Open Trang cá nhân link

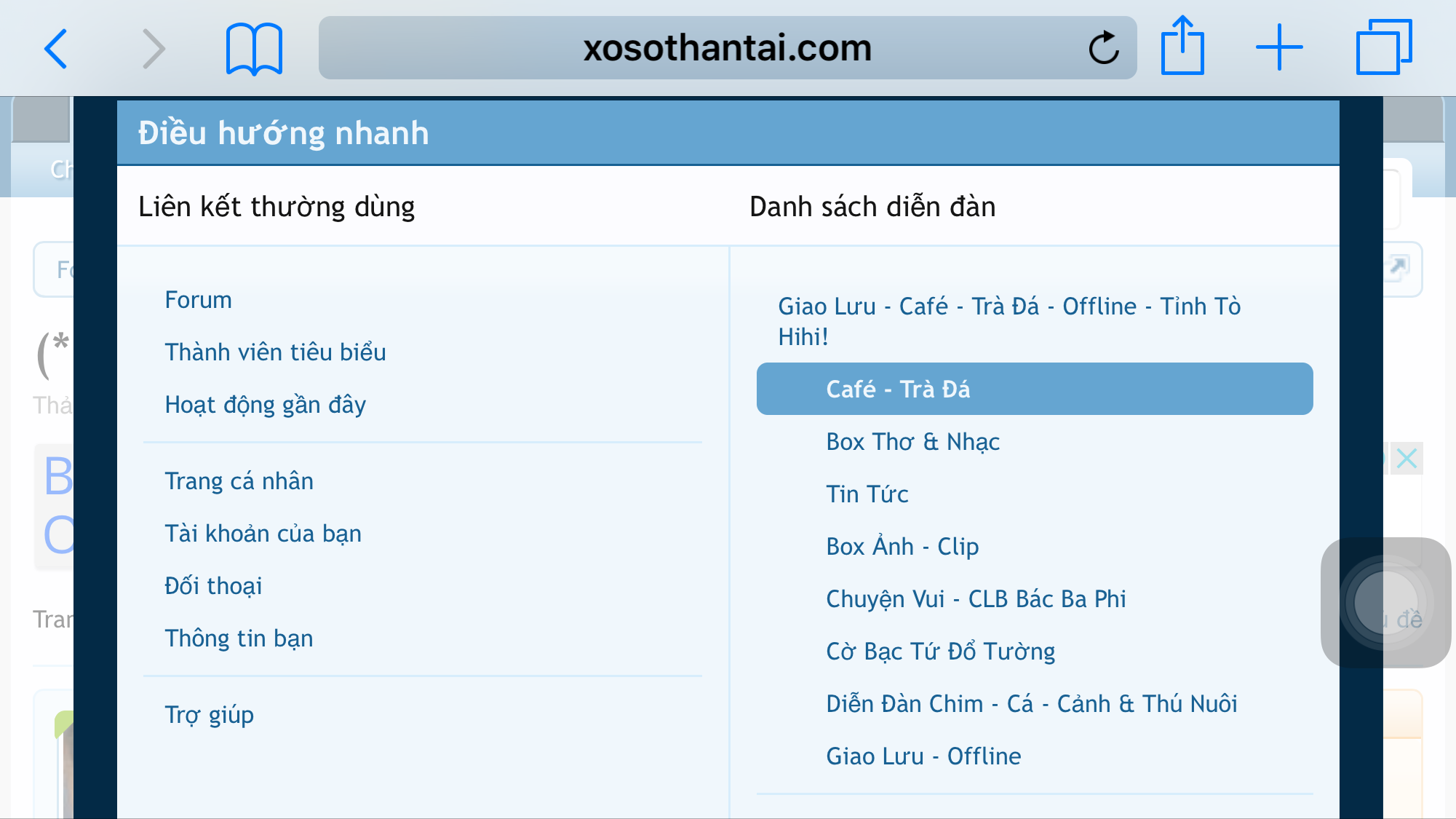(x=239, y=481)
